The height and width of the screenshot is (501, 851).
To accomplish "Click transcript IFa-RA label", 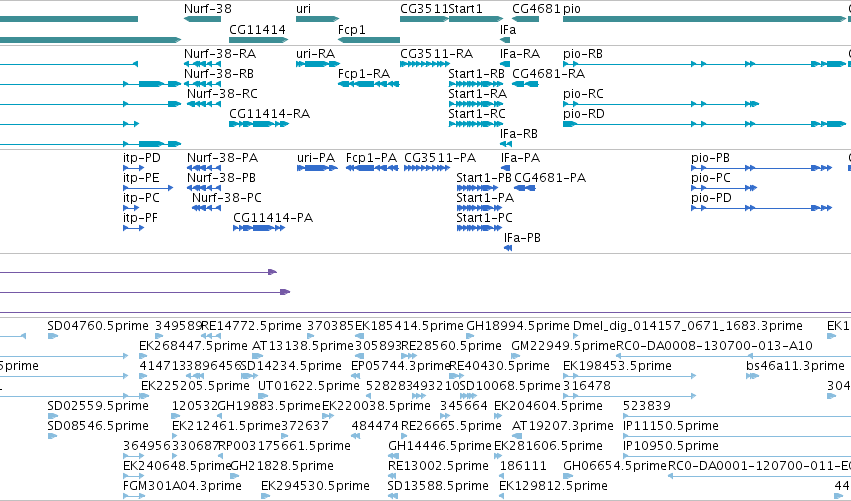I will (520, 54).
